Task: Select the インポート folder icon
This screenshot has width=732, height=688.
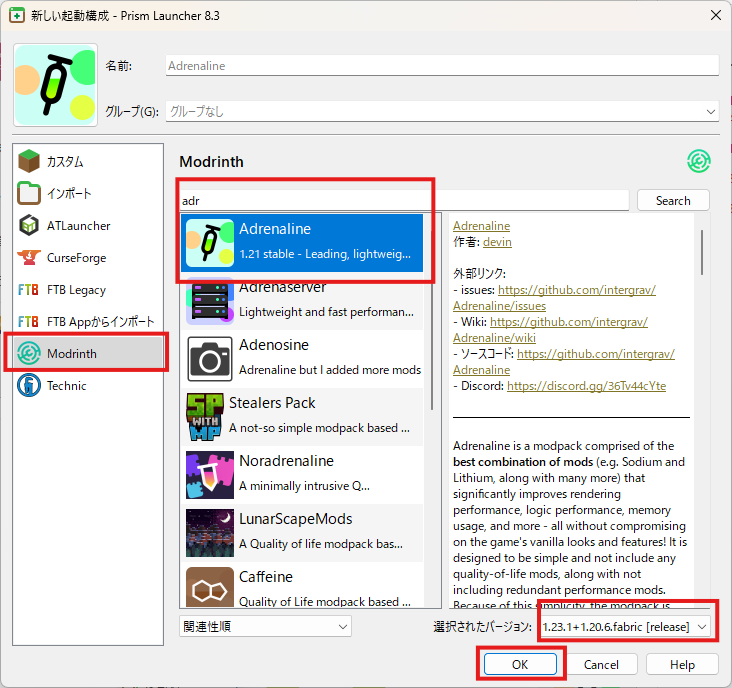Action: point(29,193)
